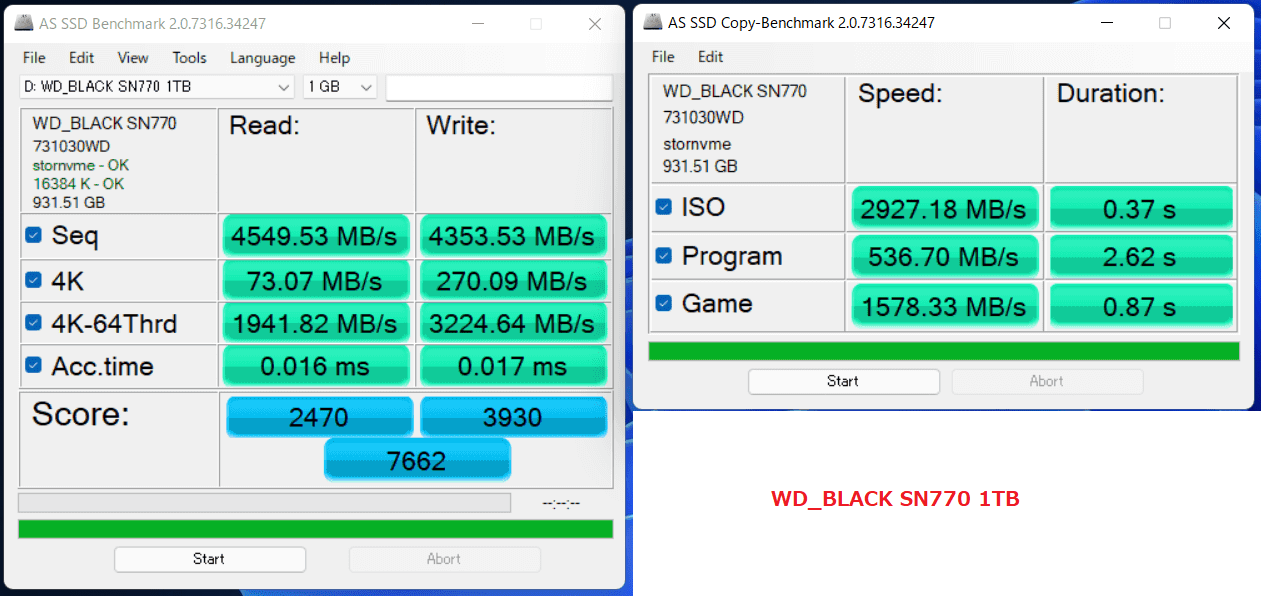Click the Score: label
This screenshot has height=596, width=1261.
81,414
